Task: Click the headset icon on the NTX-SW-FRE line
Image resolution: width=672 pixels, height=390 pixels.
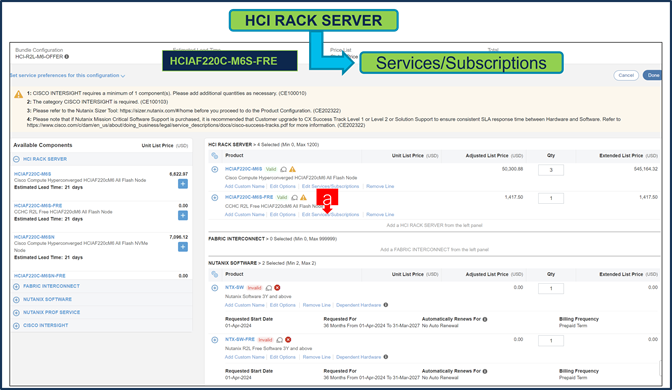Action: click(x=279, y=340)
